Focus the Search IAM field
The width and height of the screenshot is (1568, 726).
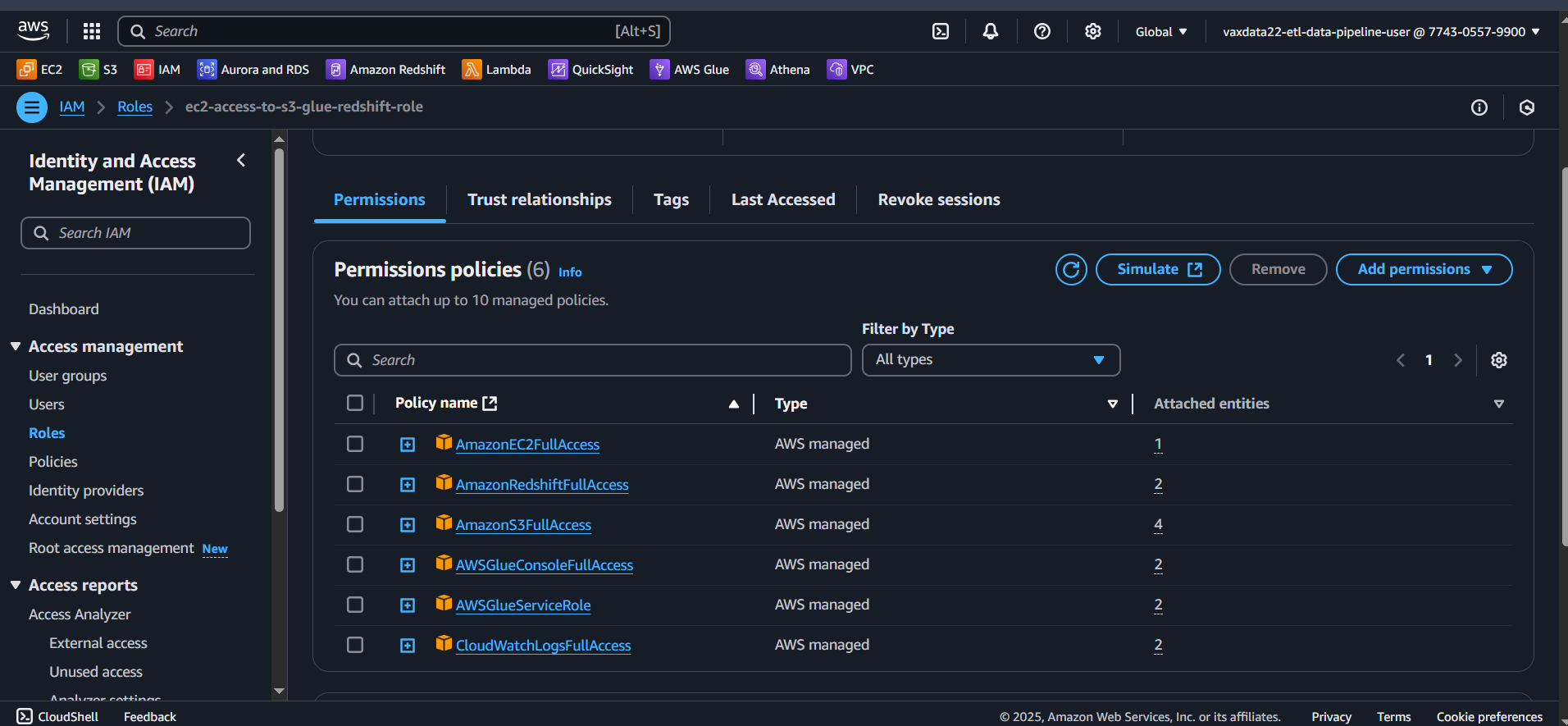tap(135, 233)
